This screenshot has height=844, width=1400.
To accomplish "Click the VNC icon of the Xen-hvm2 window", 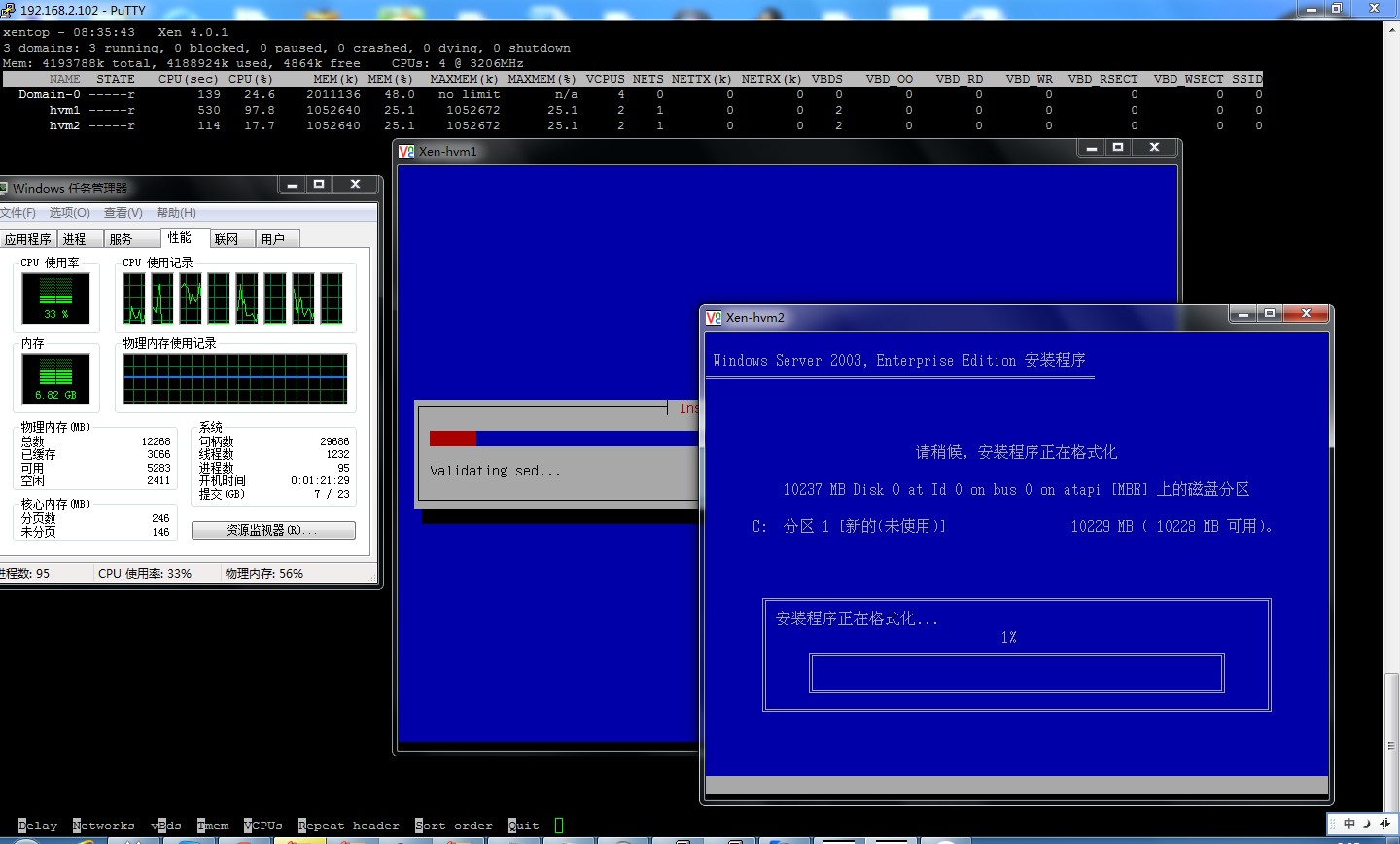I will tap(714, 317).
